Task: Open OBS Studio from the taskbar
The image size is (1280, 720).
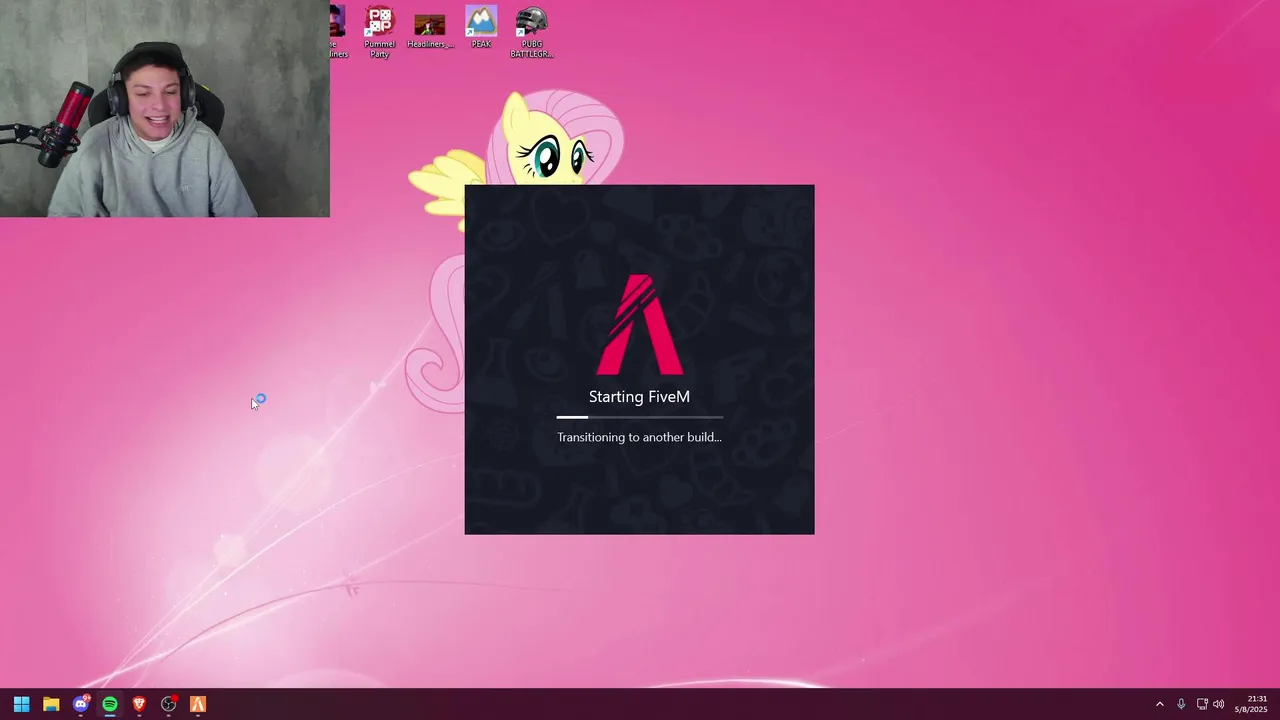Action: point(169,704)
